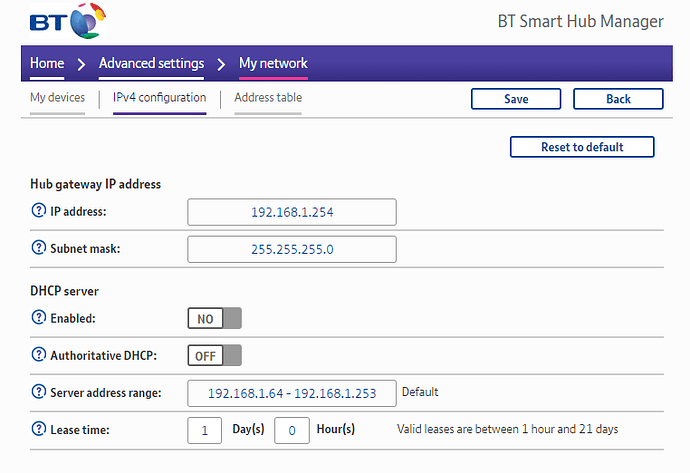Open help icon for Subnet mask
This screenshot has width=690, height=473.
[39, 248]
